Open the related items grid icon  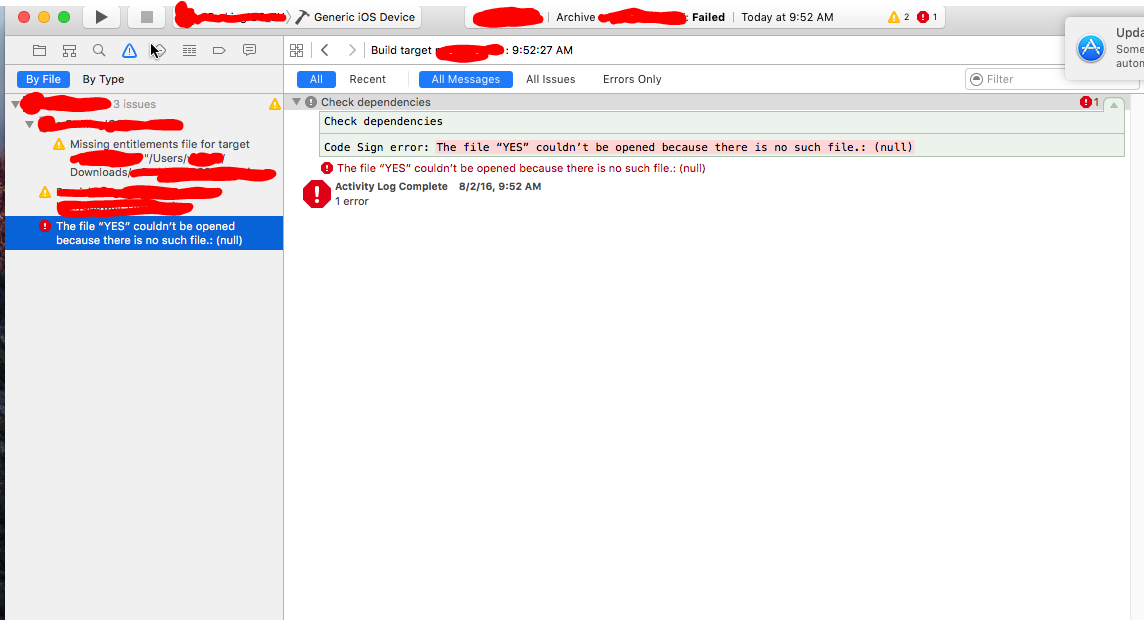click(296, 50)
